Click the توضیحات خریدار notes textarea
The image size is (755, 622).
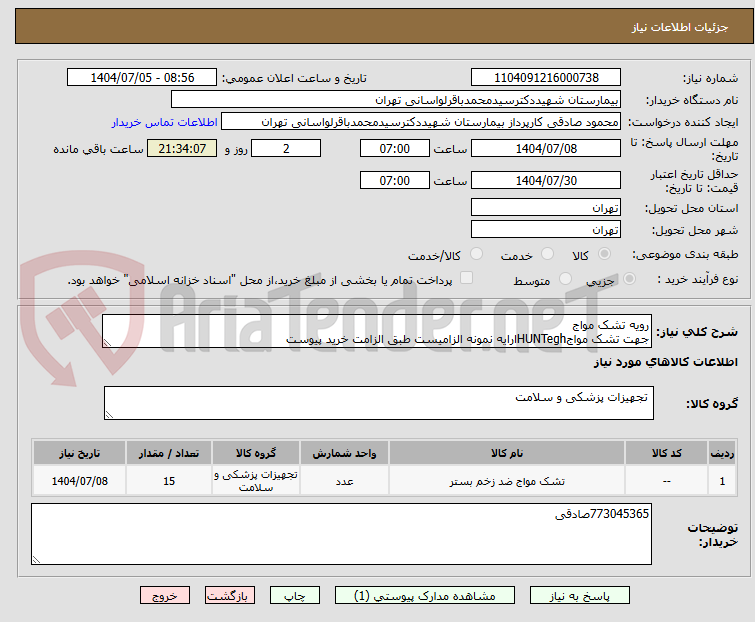(341, 534)
